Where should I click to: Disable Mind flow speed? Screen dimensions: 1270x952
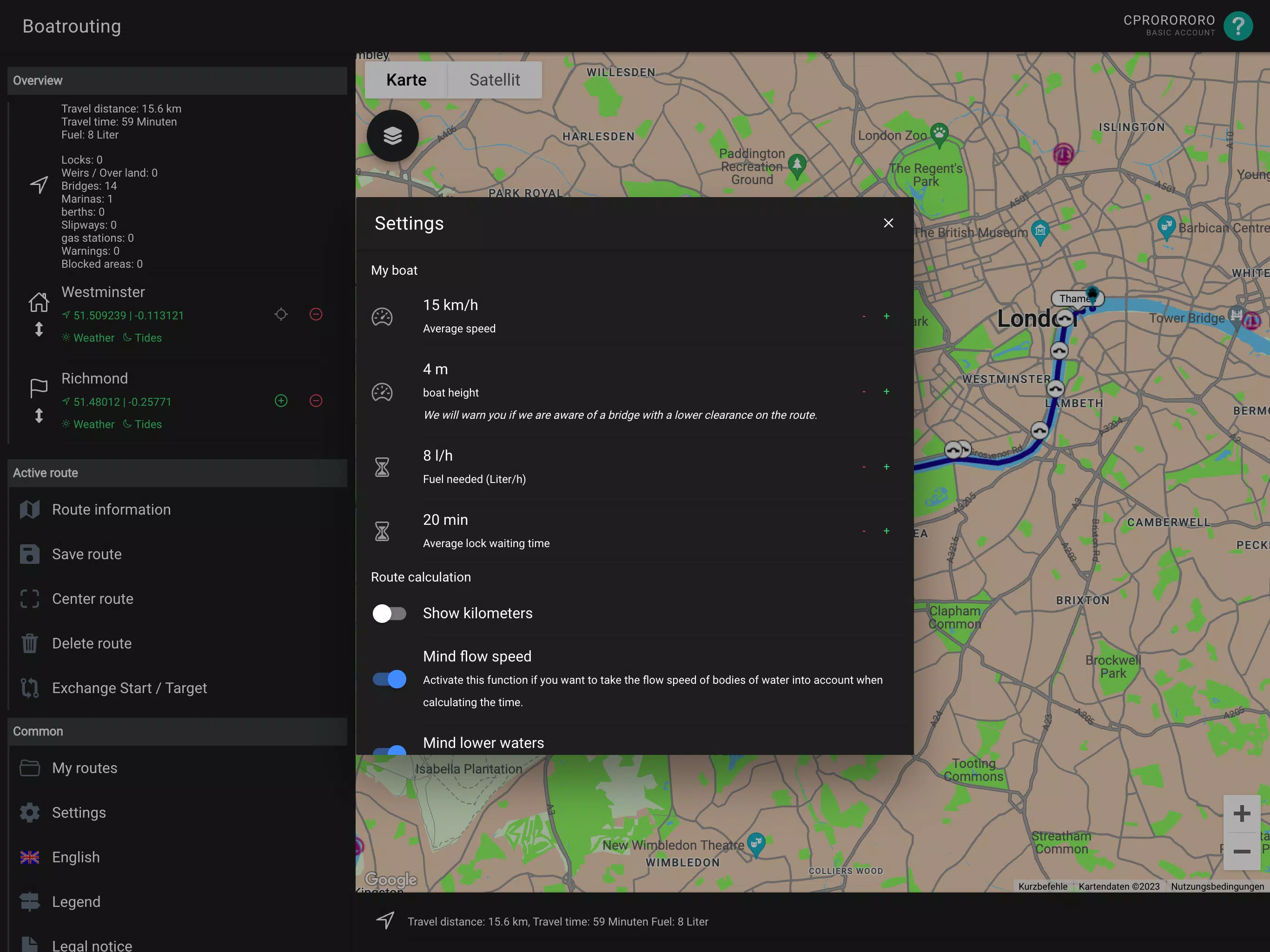(390, 679)
